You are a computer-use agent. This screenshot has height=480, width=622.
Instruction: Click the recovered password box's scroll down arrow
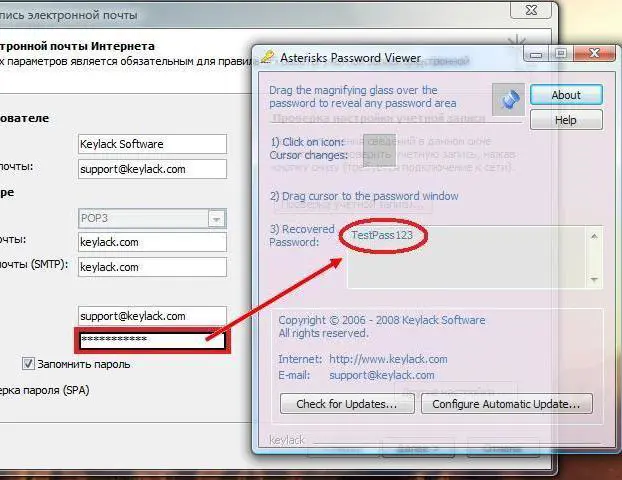(x=594, y=280)
